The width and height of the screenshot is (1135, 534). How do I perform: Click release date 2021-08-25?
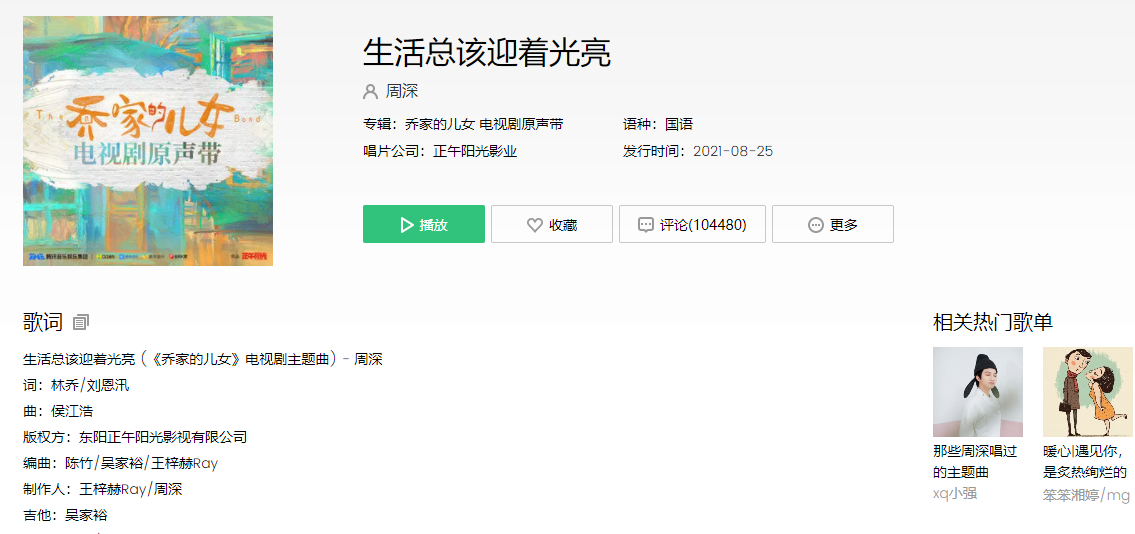pyautogui.click(x=733, y=151)
